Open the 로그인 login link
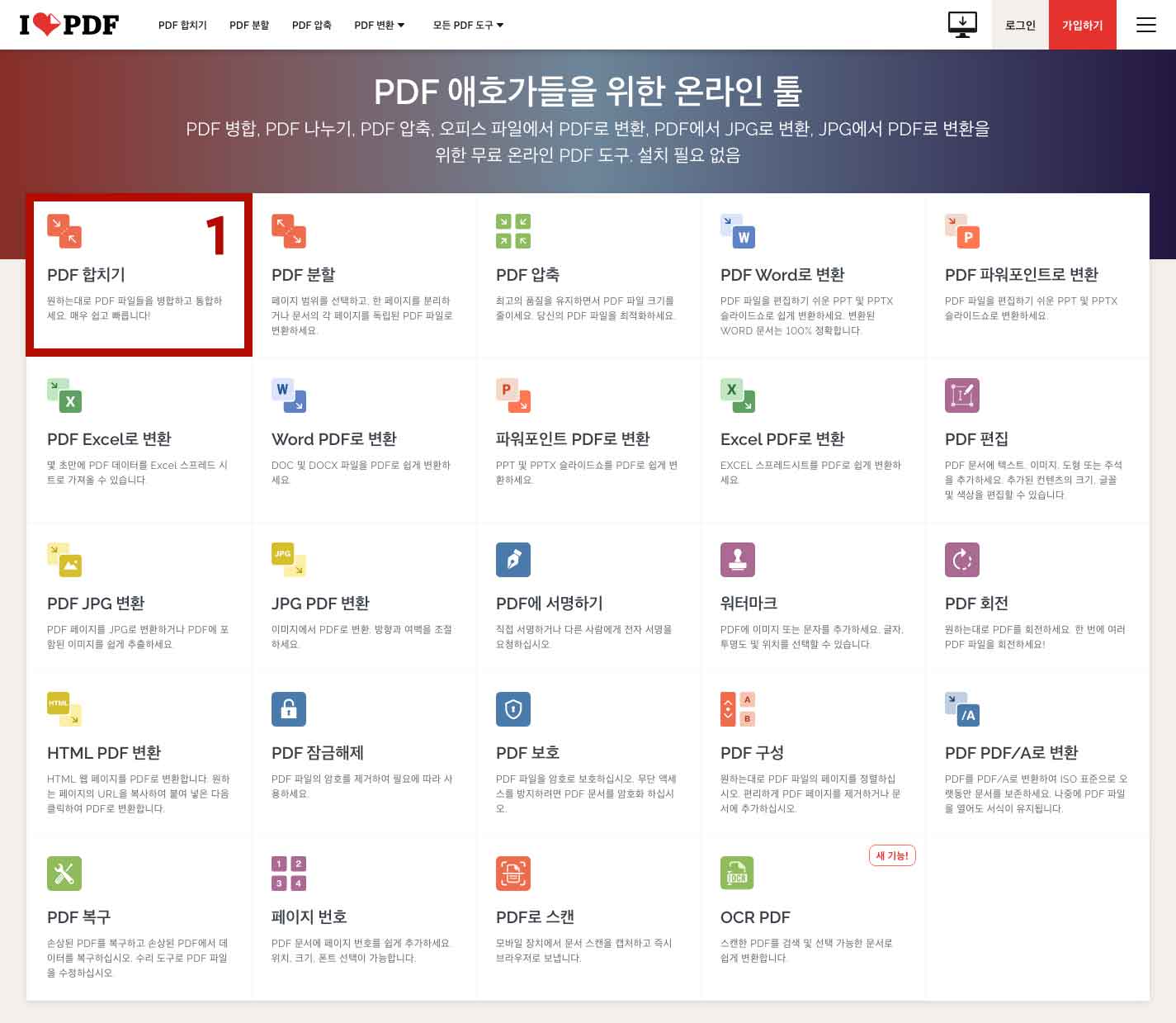Screen dimensions: 1176x1023 (1019, 25)
